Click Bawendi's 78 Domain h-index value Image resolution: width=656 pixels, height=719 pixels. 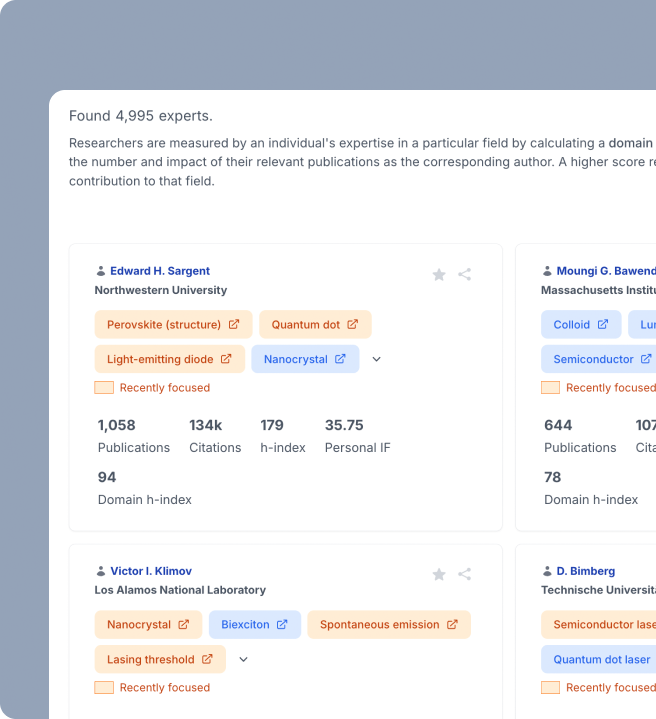[552, 477]
